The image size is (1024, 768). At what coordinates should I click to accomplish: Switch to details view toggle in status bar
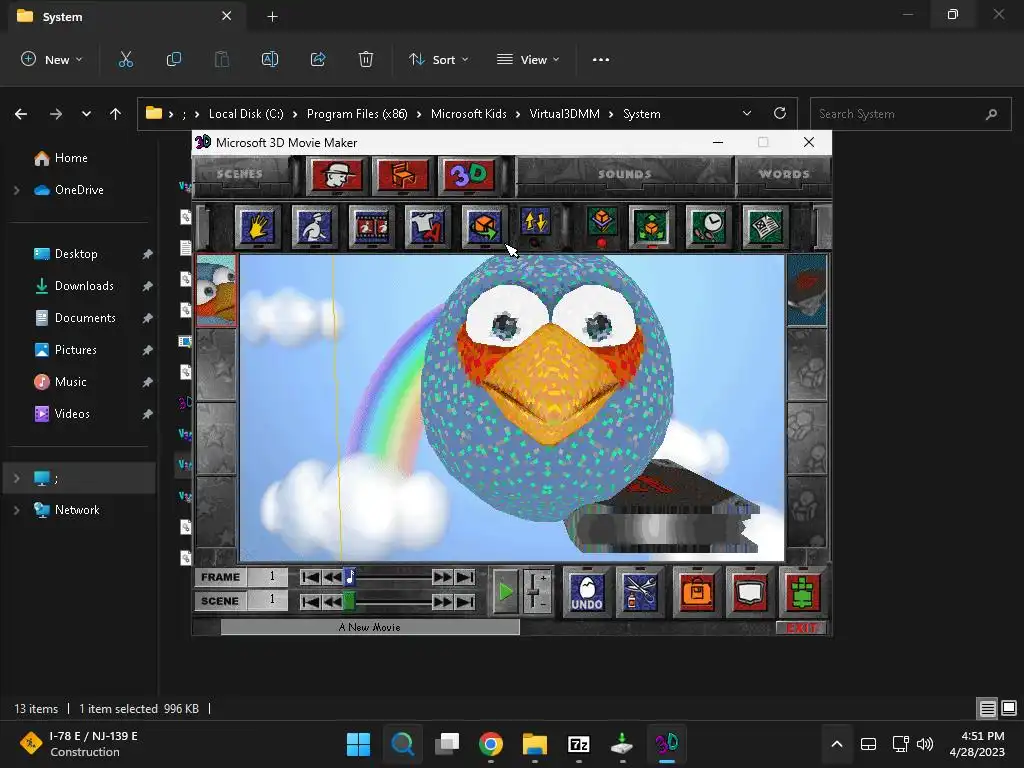[987, 708]
